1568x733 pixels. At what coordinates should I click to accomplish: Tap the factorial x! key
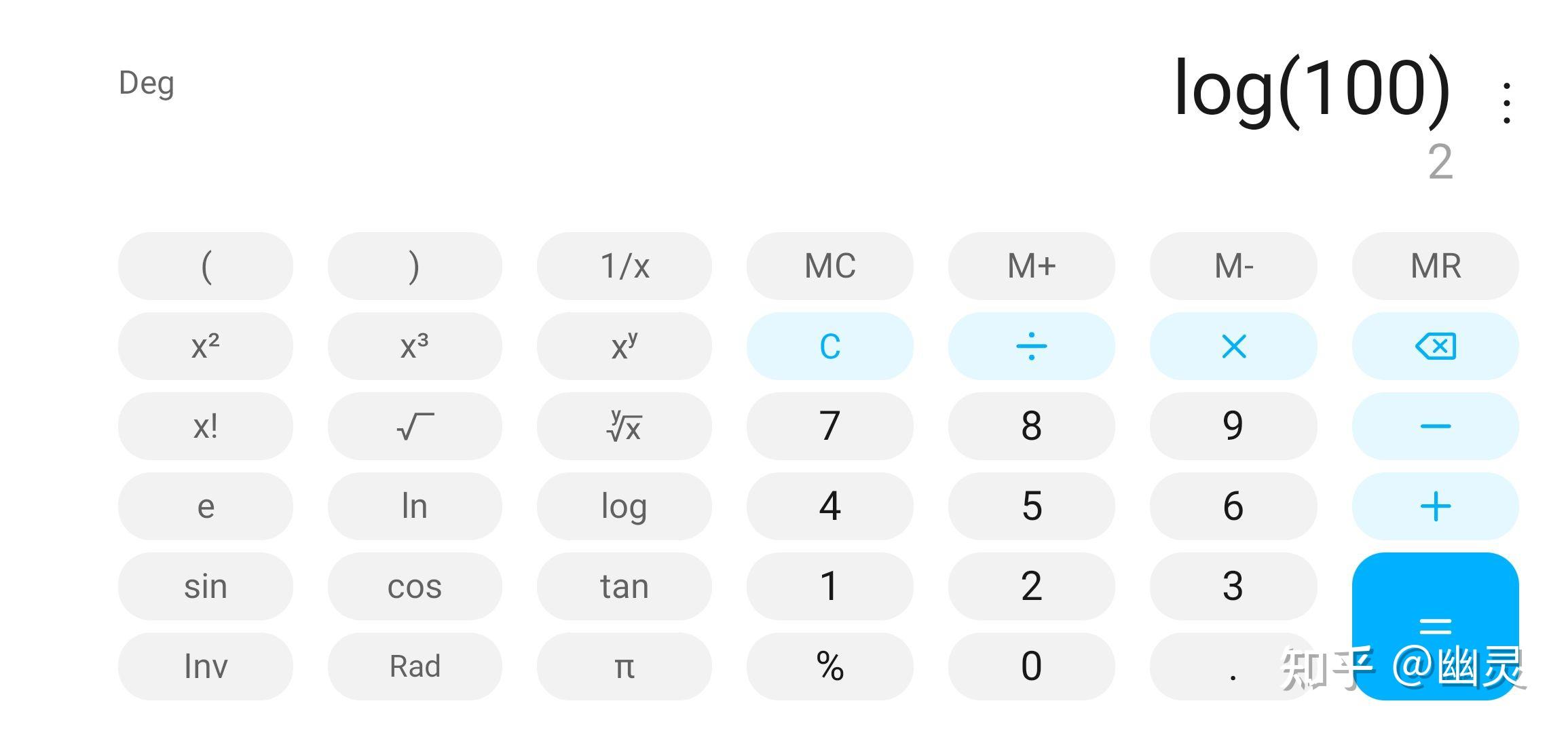point(205,426)
